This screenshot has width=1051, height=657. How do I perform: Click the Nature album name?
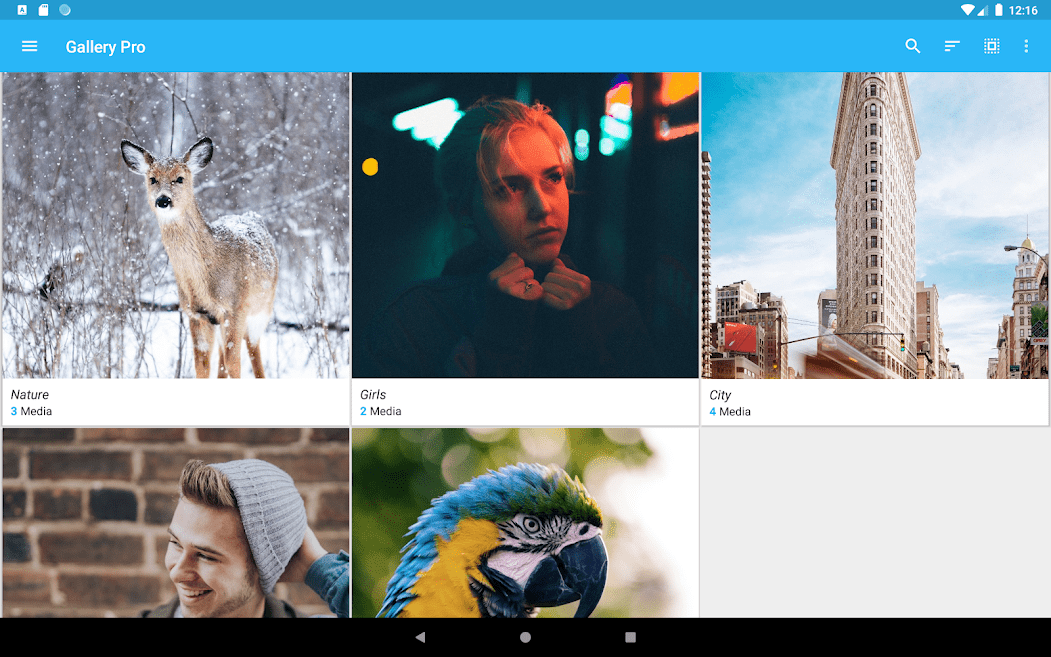coord(29,394)
